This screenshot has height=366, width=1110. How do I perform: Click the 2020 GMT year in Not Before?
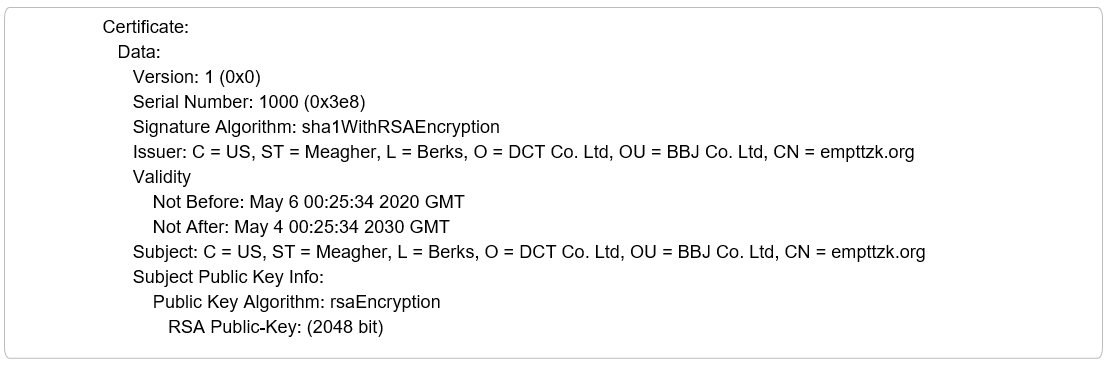click(422, 202)
